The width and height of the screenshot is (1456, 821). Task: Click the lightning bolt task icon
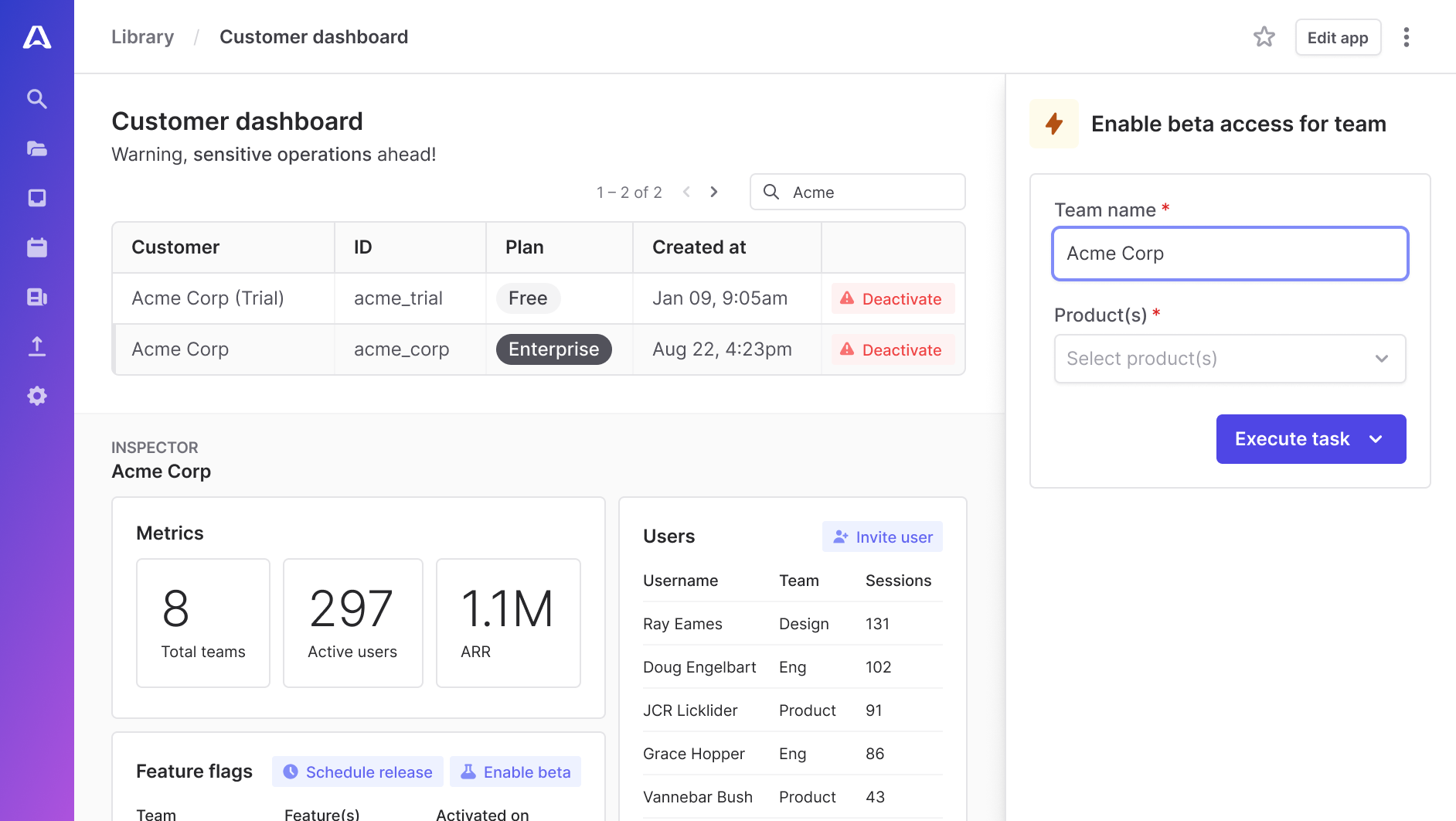click(x=1054, y=124)
